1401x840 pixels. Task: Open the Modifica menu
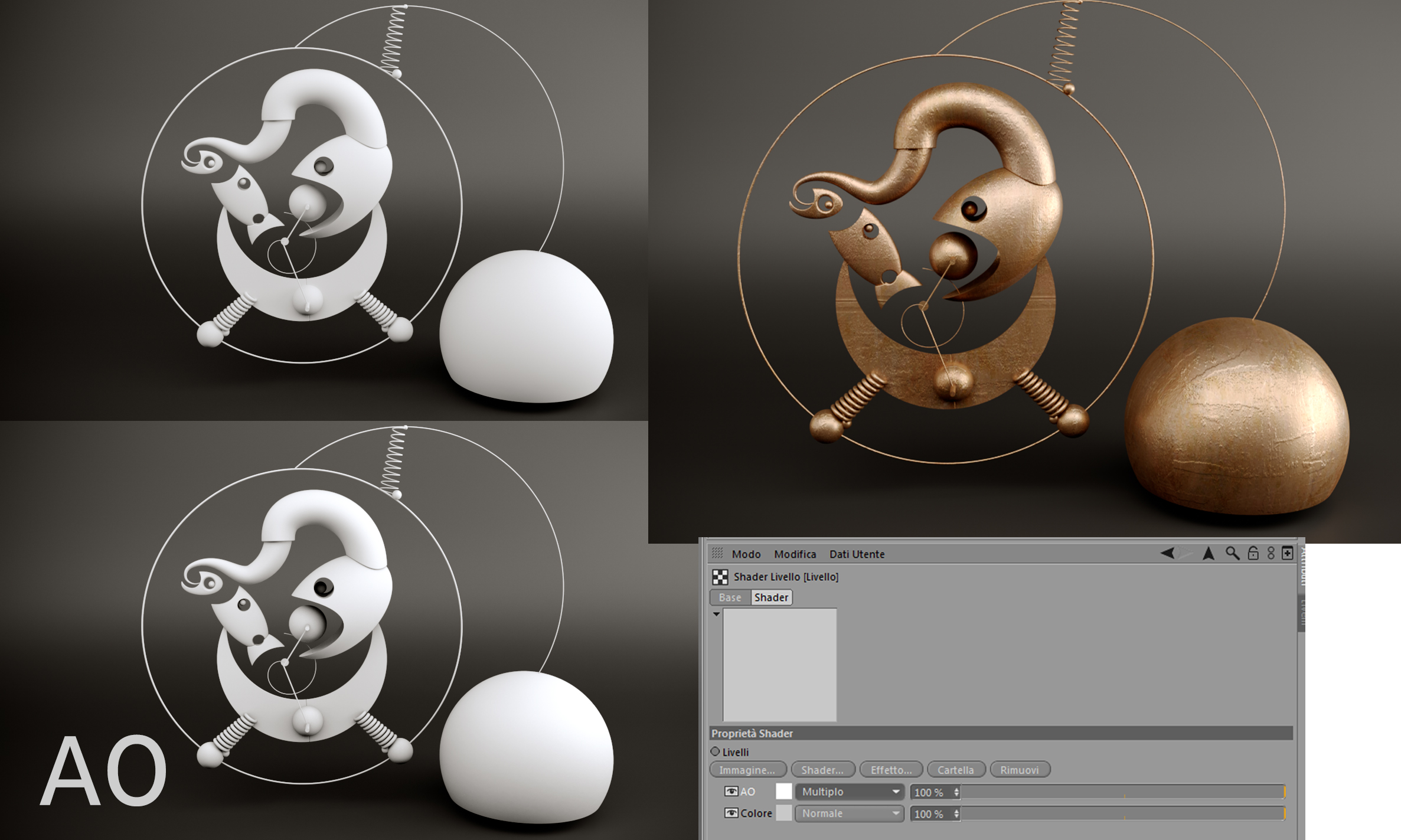click(795, 554)
